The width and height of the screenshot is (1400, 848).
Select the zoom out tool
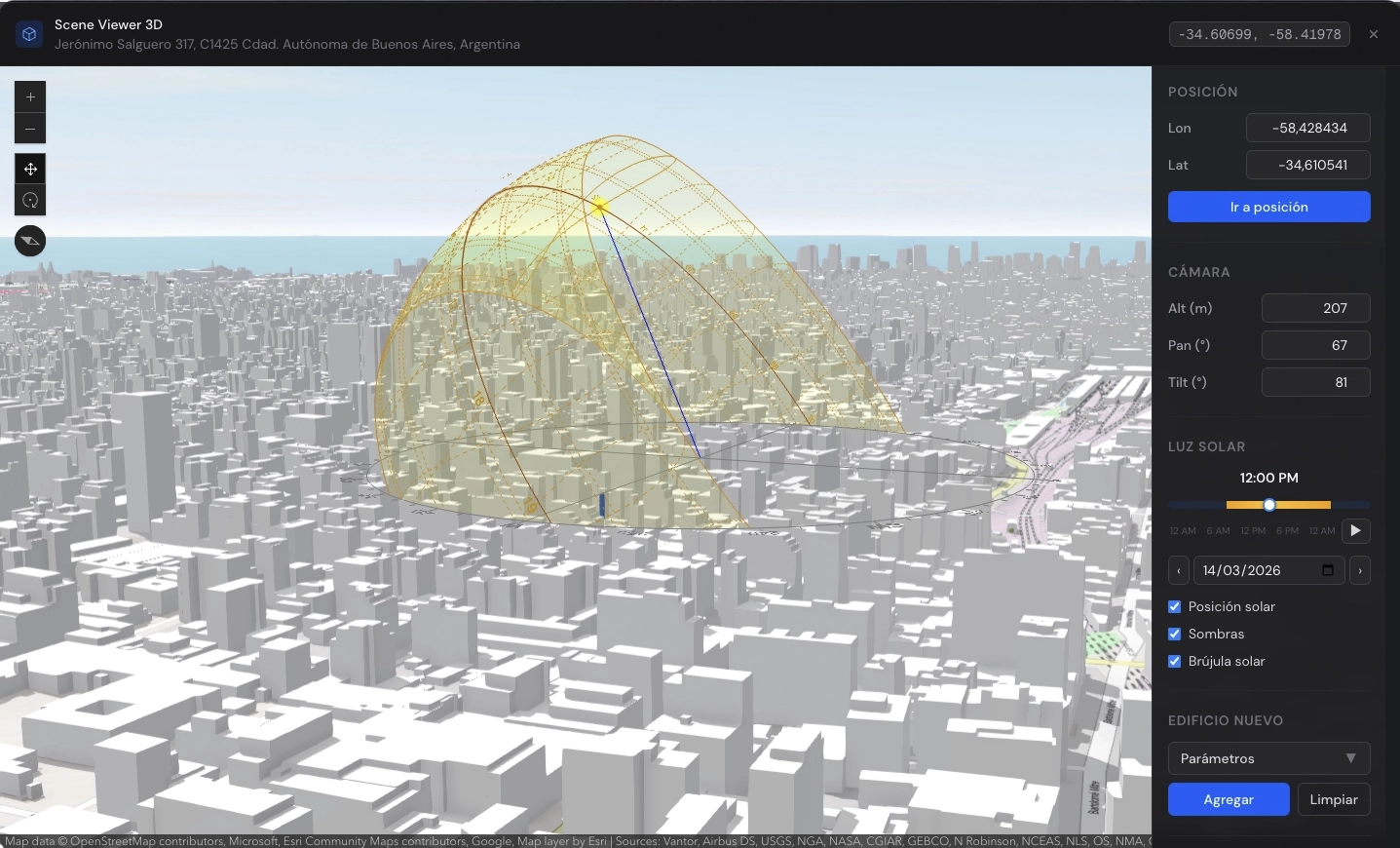pos(30,129)
